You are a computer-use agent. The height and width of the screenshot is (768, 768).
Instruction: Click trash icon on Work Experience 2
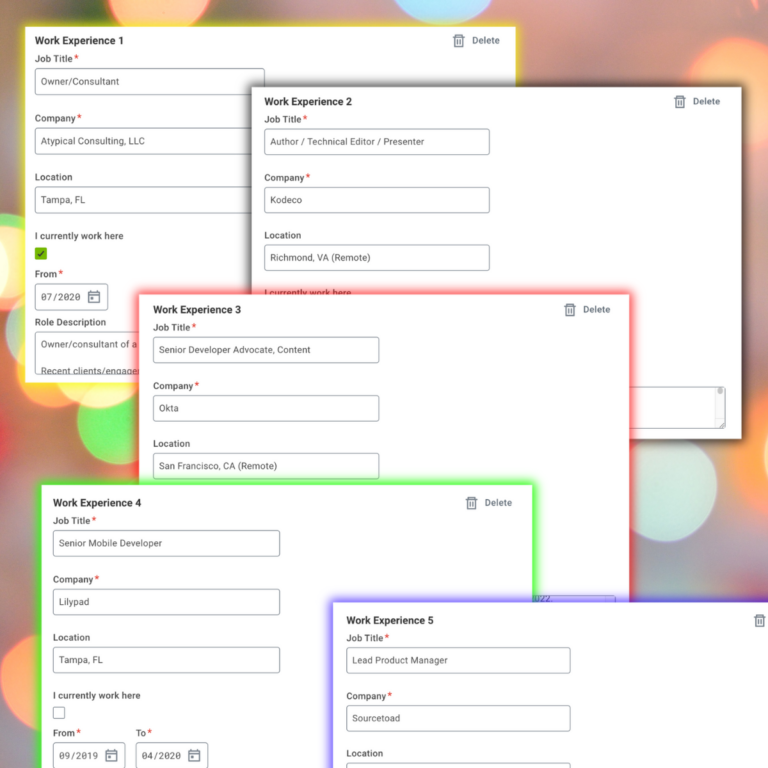680,102
